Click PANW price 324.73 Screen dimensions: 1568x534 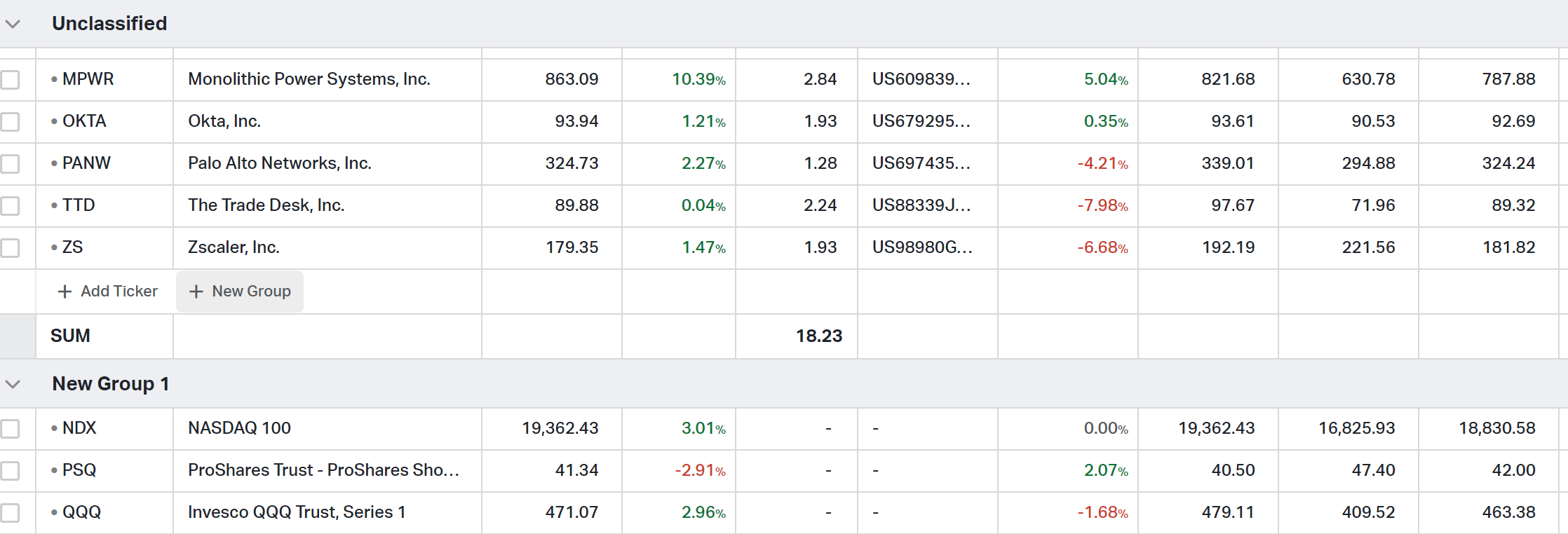click(572, 163)
